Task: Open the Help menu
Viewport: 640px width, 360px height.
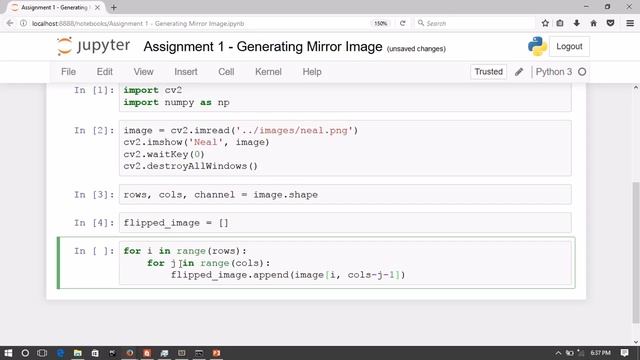Action: pos(312,72)
